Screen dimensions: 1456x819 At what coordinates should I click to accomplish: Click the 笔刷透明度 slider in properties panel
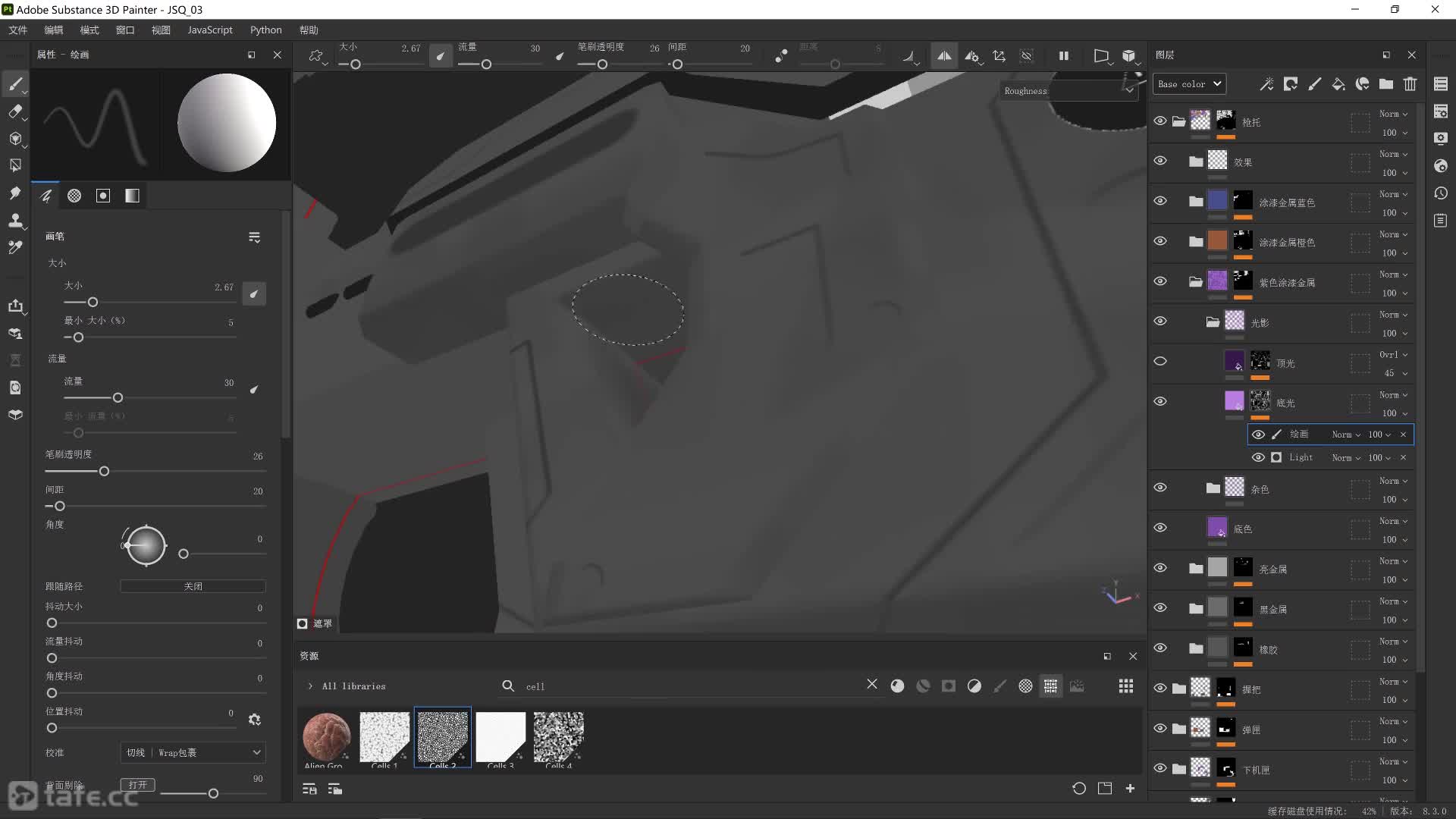(x=155, y=471)
